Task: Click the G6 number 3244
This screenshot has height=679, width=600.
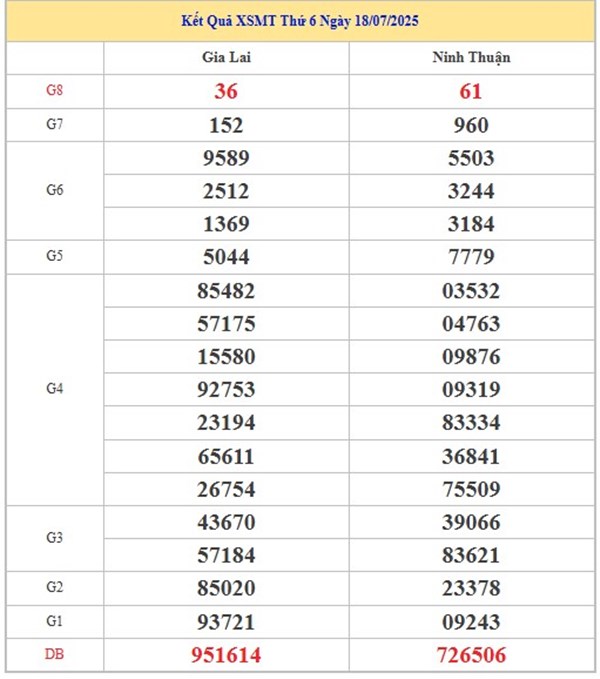Action: [471, 191]
